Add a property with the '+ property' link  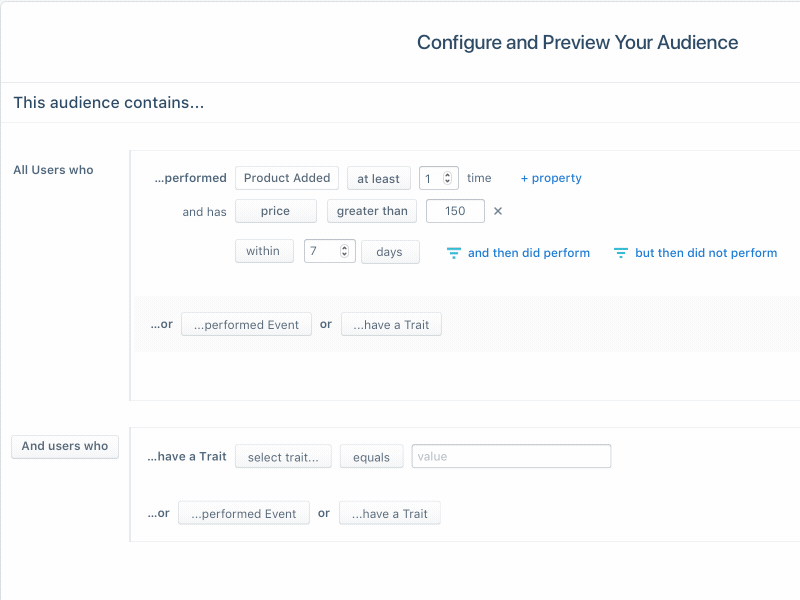click(x=550, y=177)
